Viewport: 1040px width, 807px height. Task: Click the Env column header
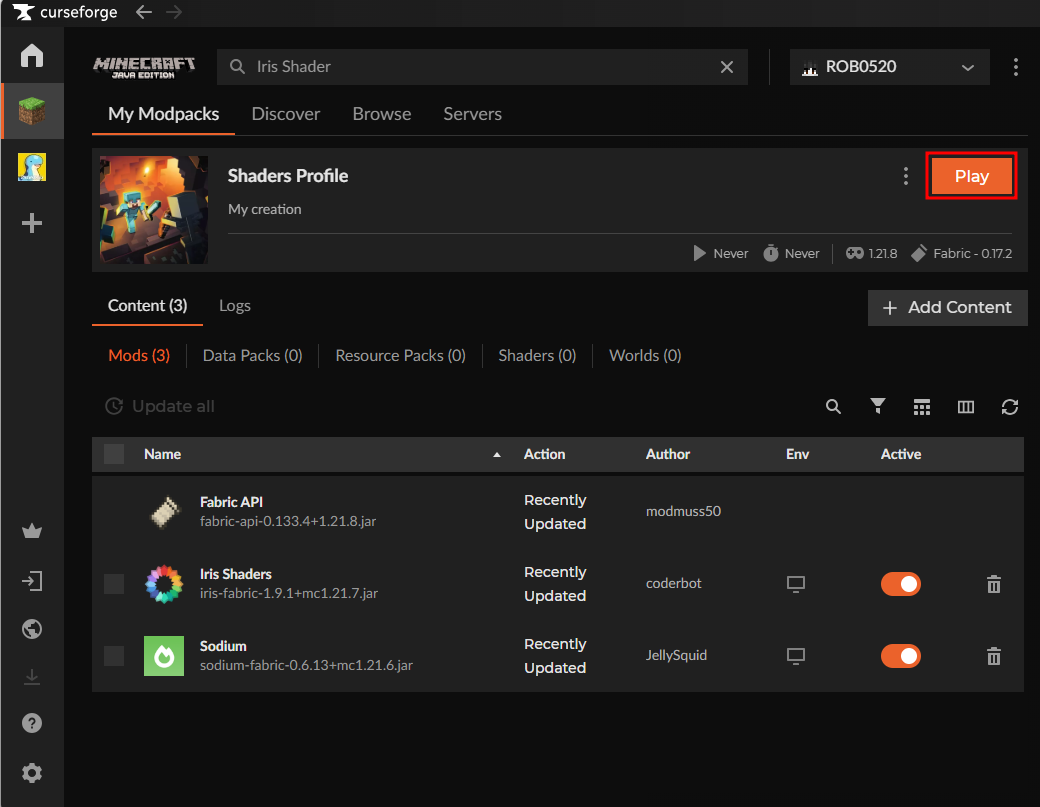(797, 454)
